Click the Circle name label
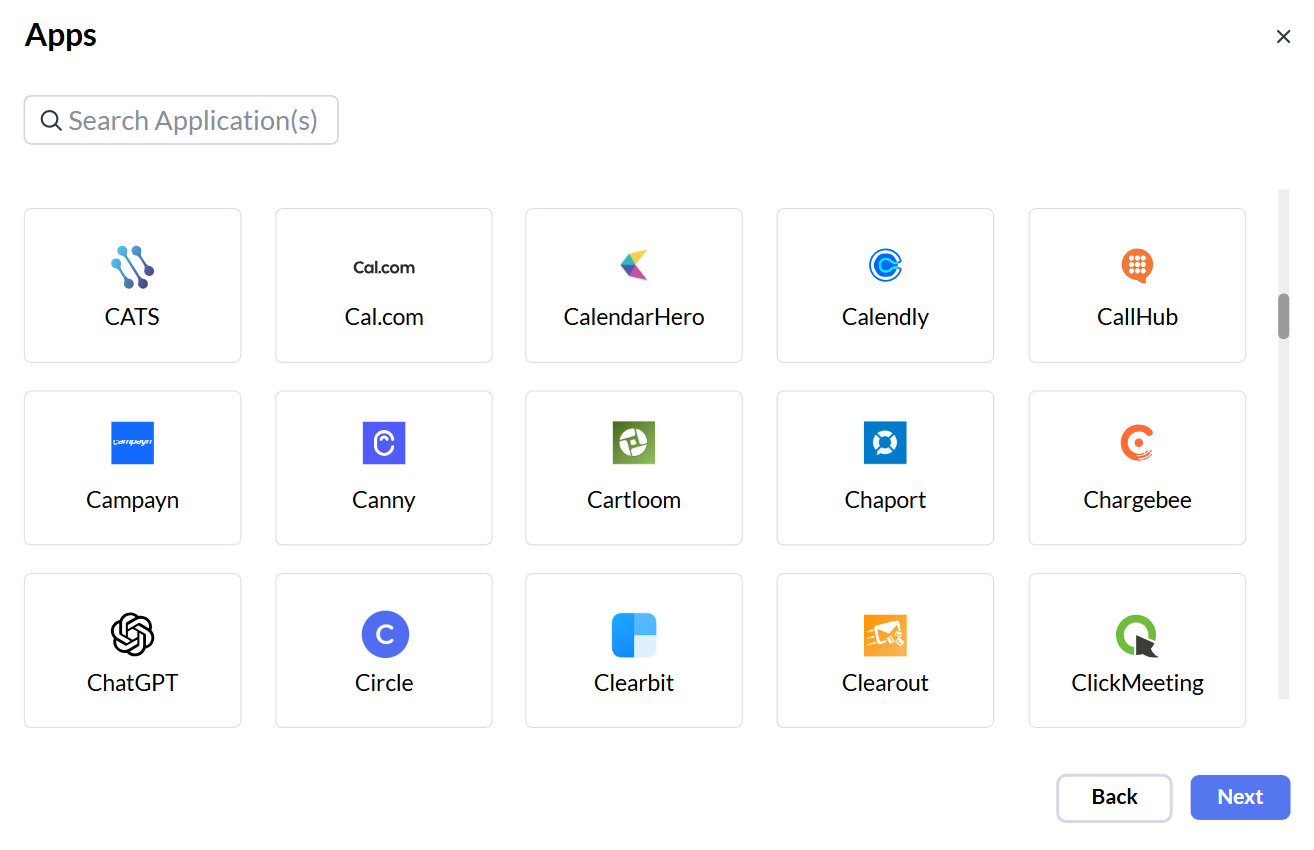Viewport: 1314px width, 850px height. click(x=384, y=683)
